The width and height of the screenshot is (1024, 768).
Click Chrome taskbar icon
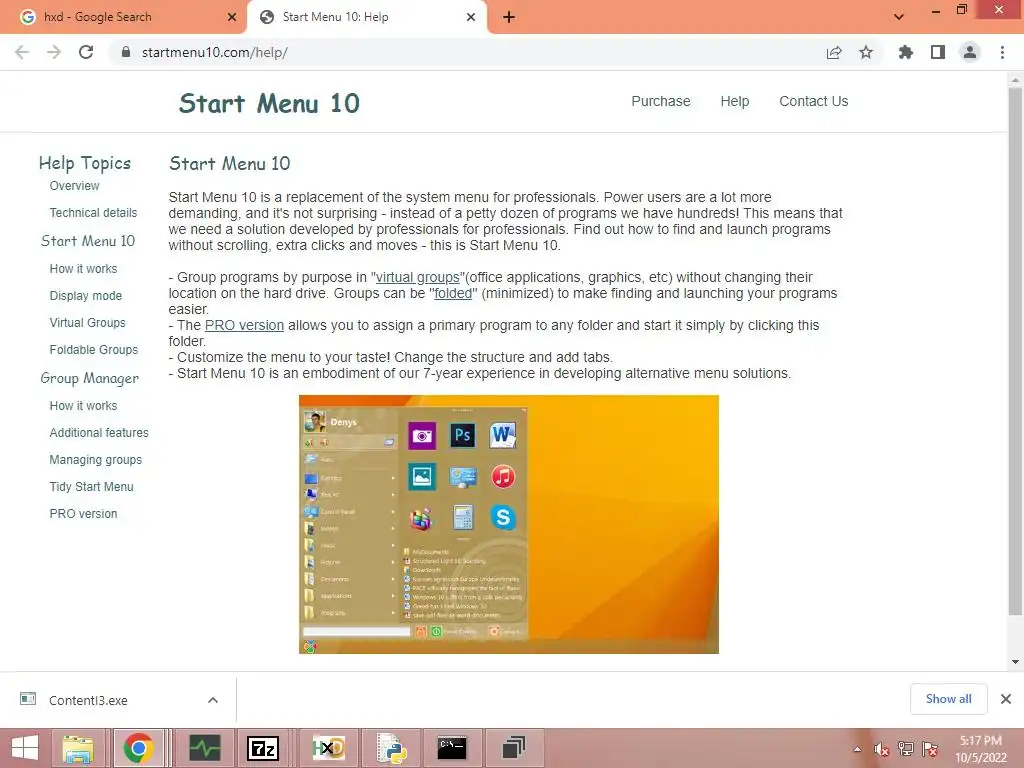[138, 748]
